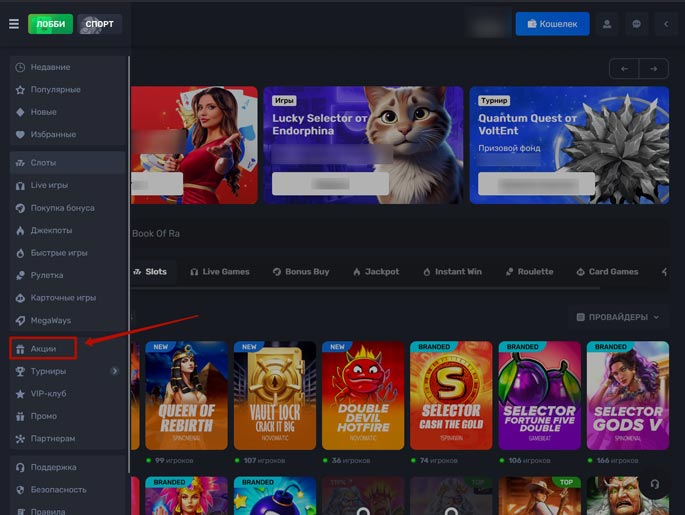The width and height of the screenshot is (685, 515).
Task: Switch to СПОРТ mode
Action: coord(99,24)
